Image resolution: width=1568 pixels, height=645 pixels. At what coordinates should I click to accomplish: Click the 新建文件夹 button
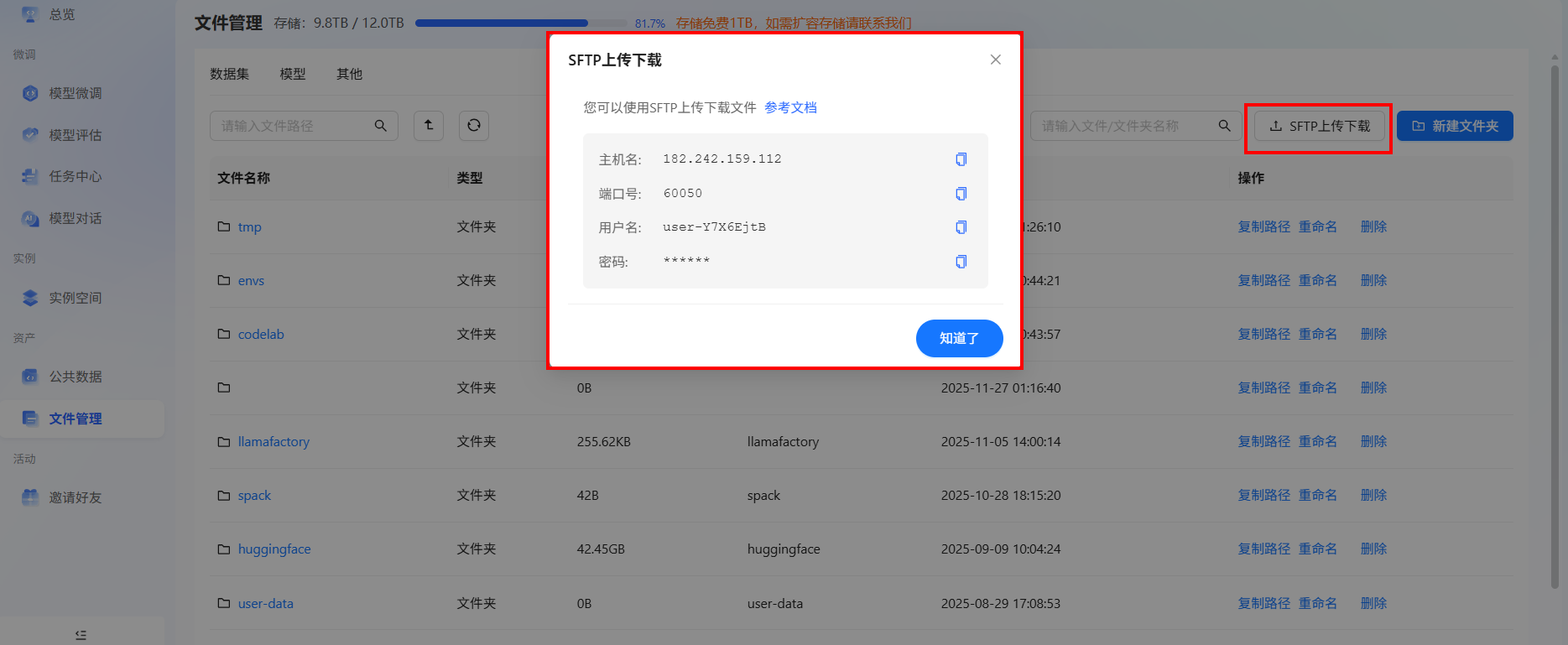(1455, 126)
